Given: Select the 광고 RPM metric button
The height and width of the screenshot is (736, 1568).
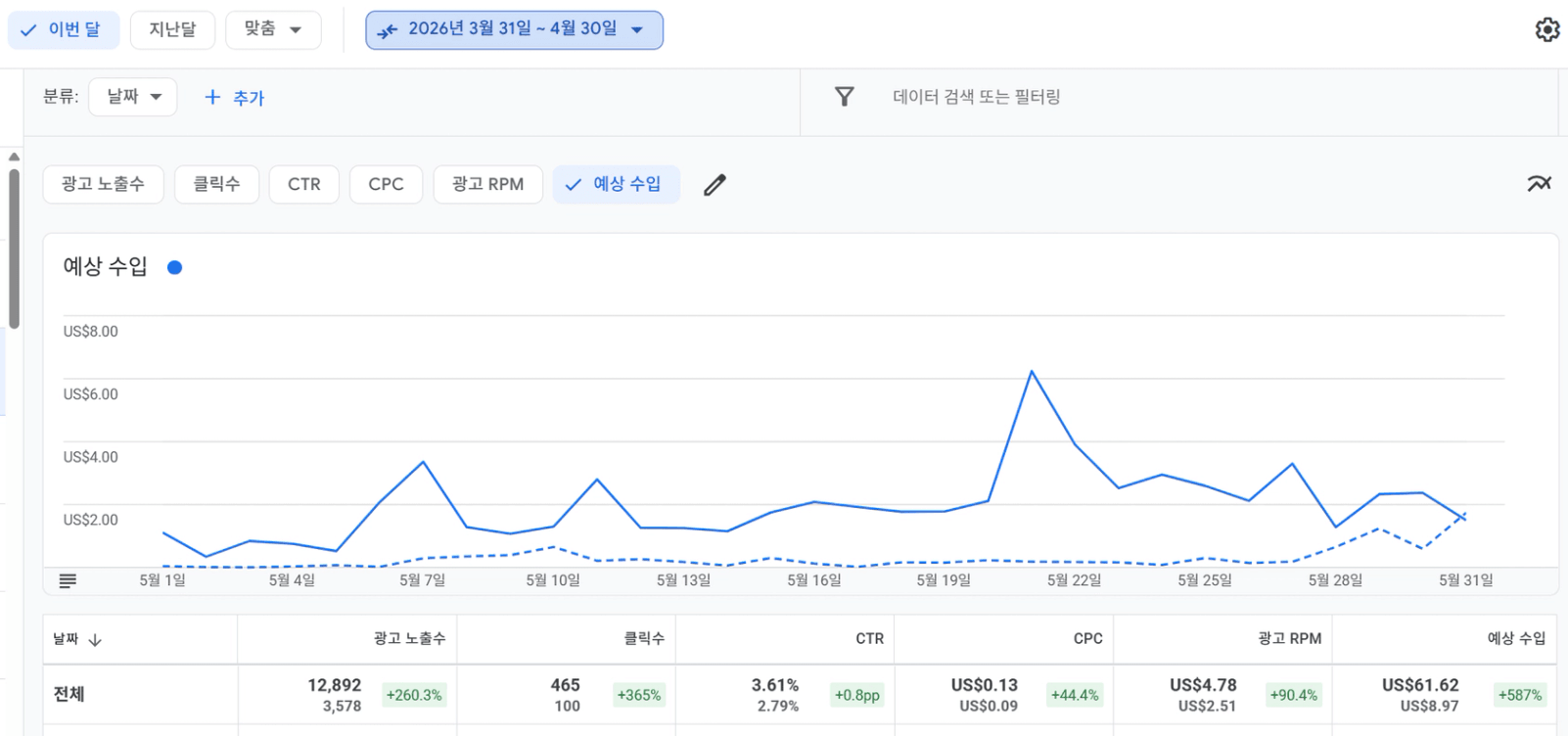Looking at the screenshot, I should click(487, 184).
